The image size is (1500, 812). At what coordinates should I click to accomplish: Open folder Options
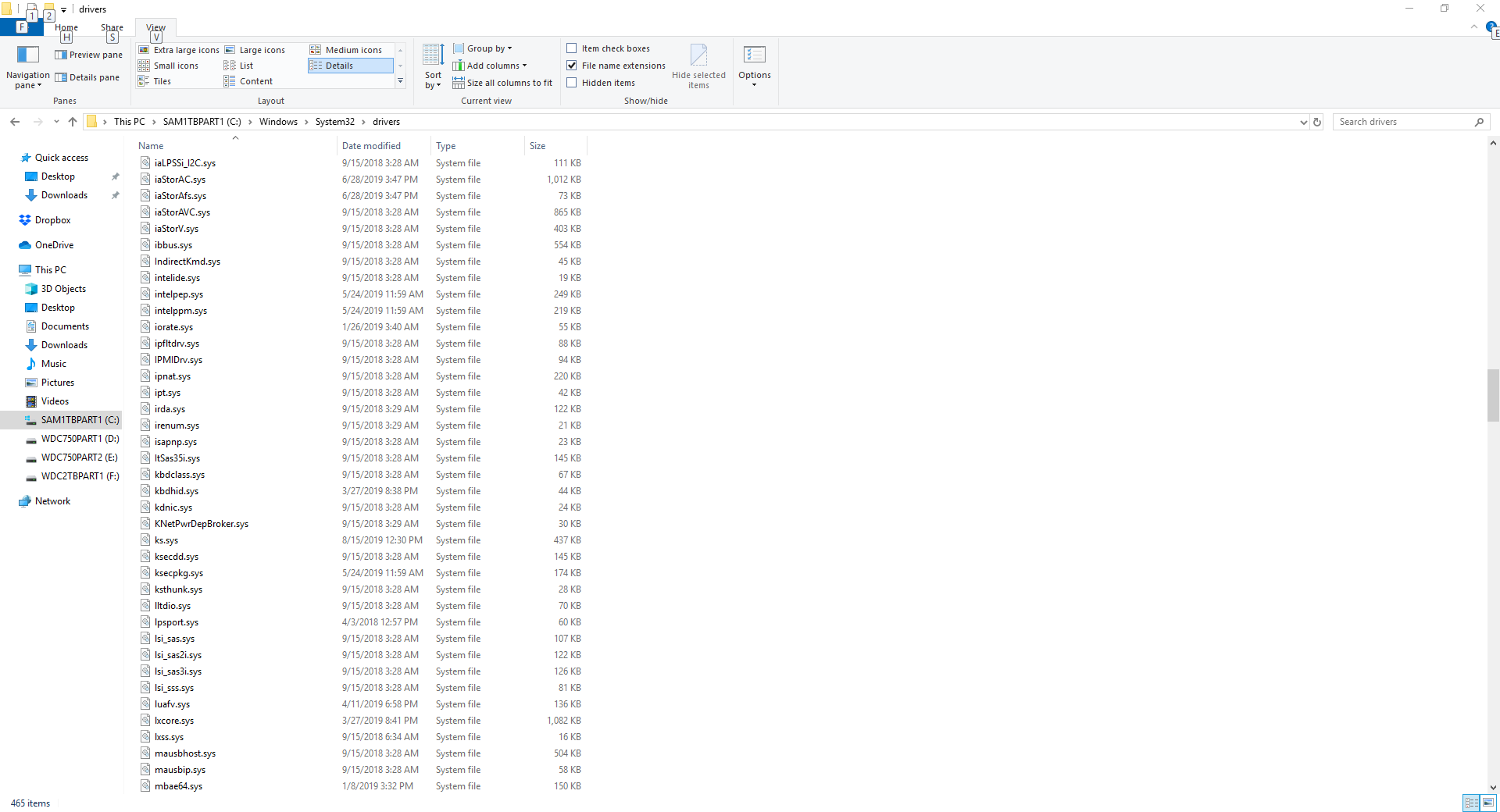pyautogui.click(x=755, y=66)
